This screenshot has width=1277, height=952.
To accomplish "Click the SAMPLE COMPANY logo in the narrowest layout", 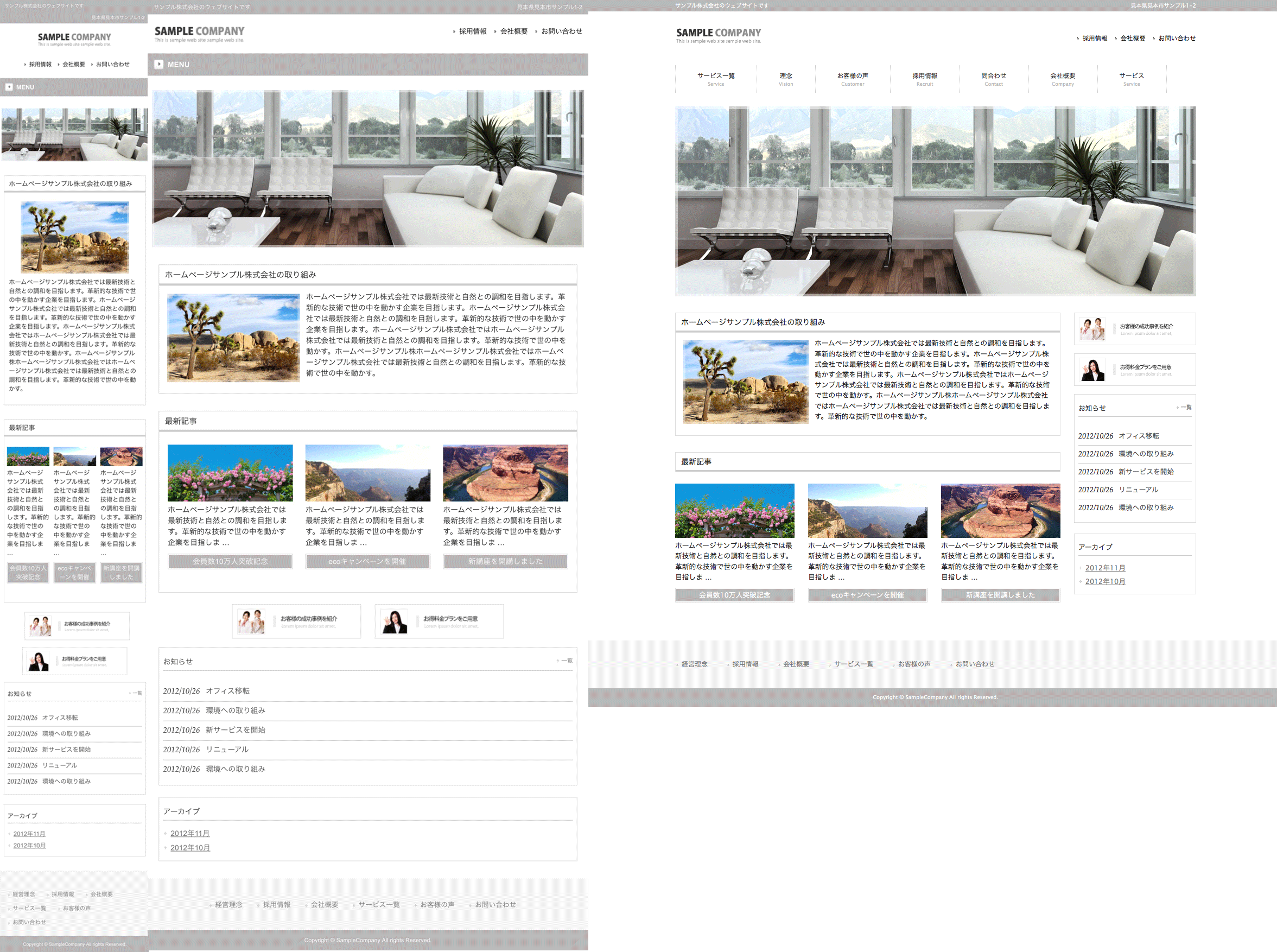I will (74, 39).
